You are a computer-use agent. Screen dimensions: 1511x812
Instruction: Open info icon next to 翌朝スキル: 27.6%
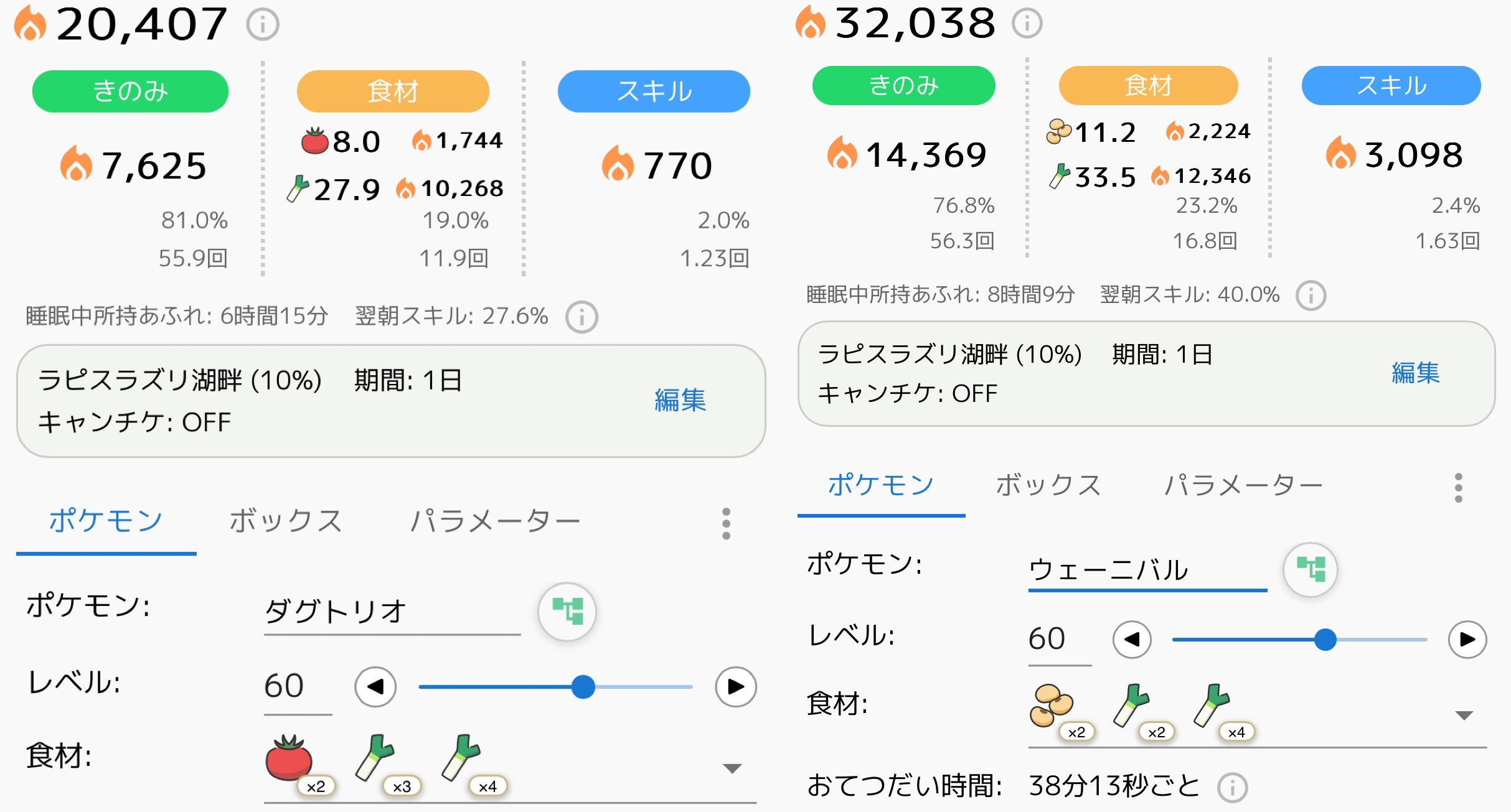click(x=581, y=317)
